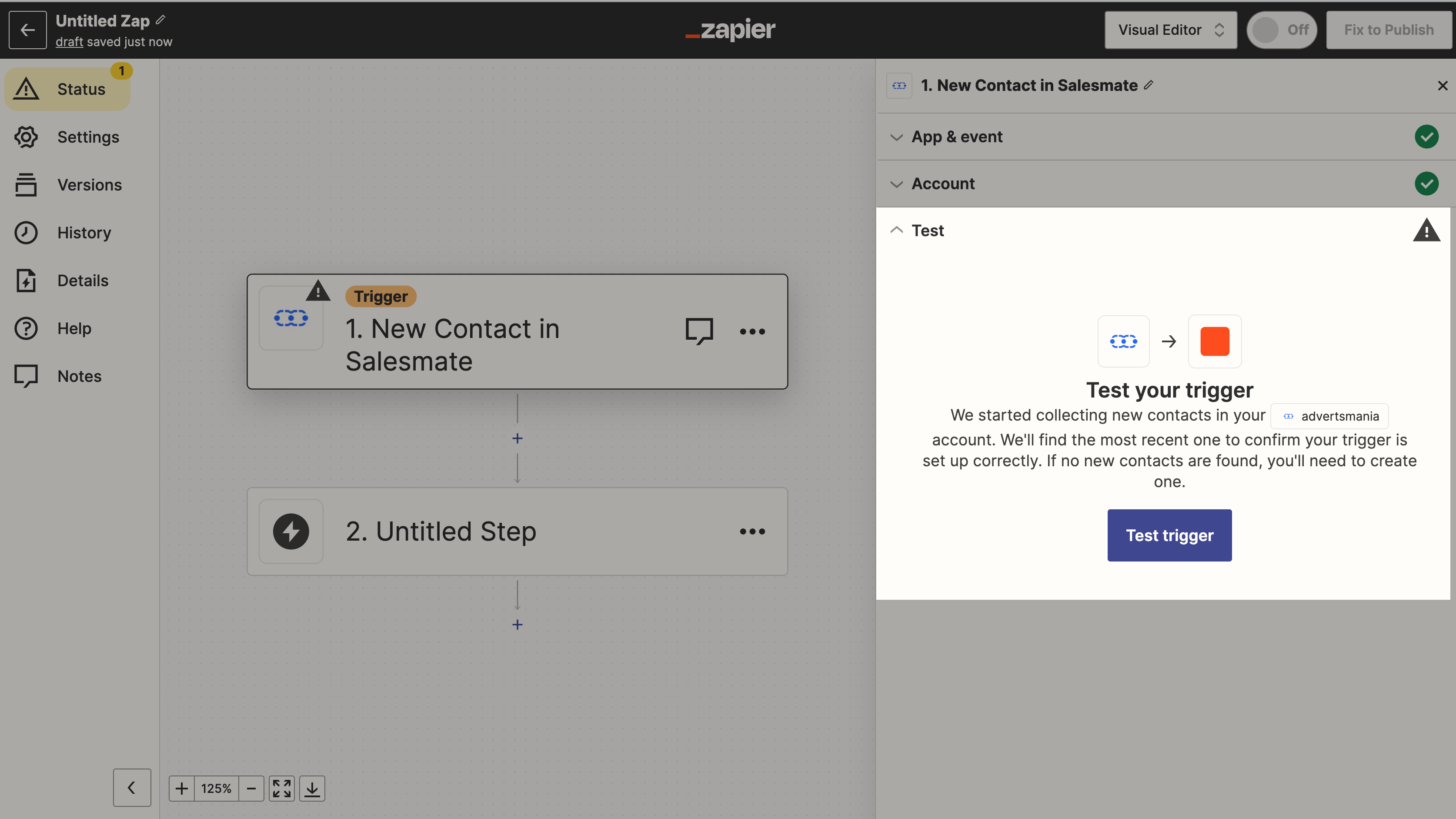Click the Salesmate app icon on trigger card
1456x819 pixels.
click(x=291, y=318)
